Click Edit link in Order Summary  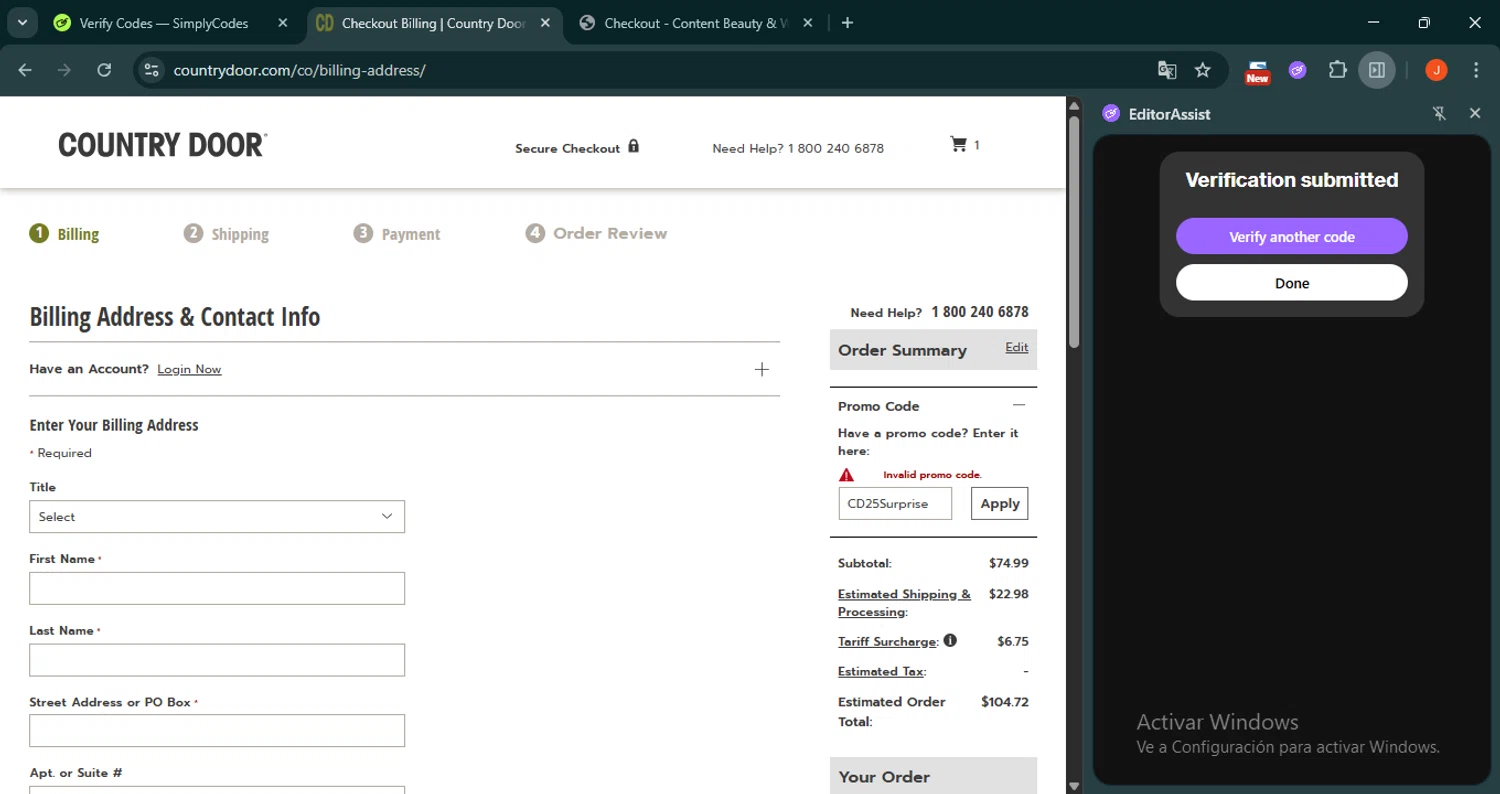click(1016, 347)
